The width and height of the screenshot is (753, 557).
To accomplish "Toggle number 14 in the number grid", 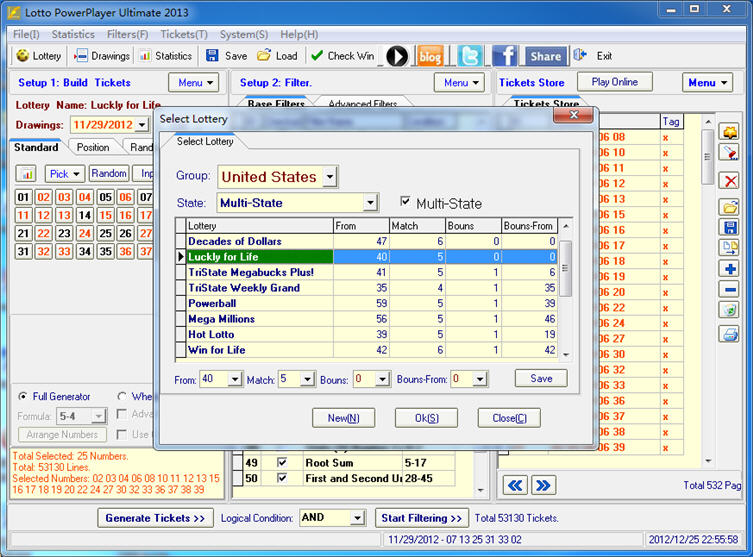I will pos(85,215).
